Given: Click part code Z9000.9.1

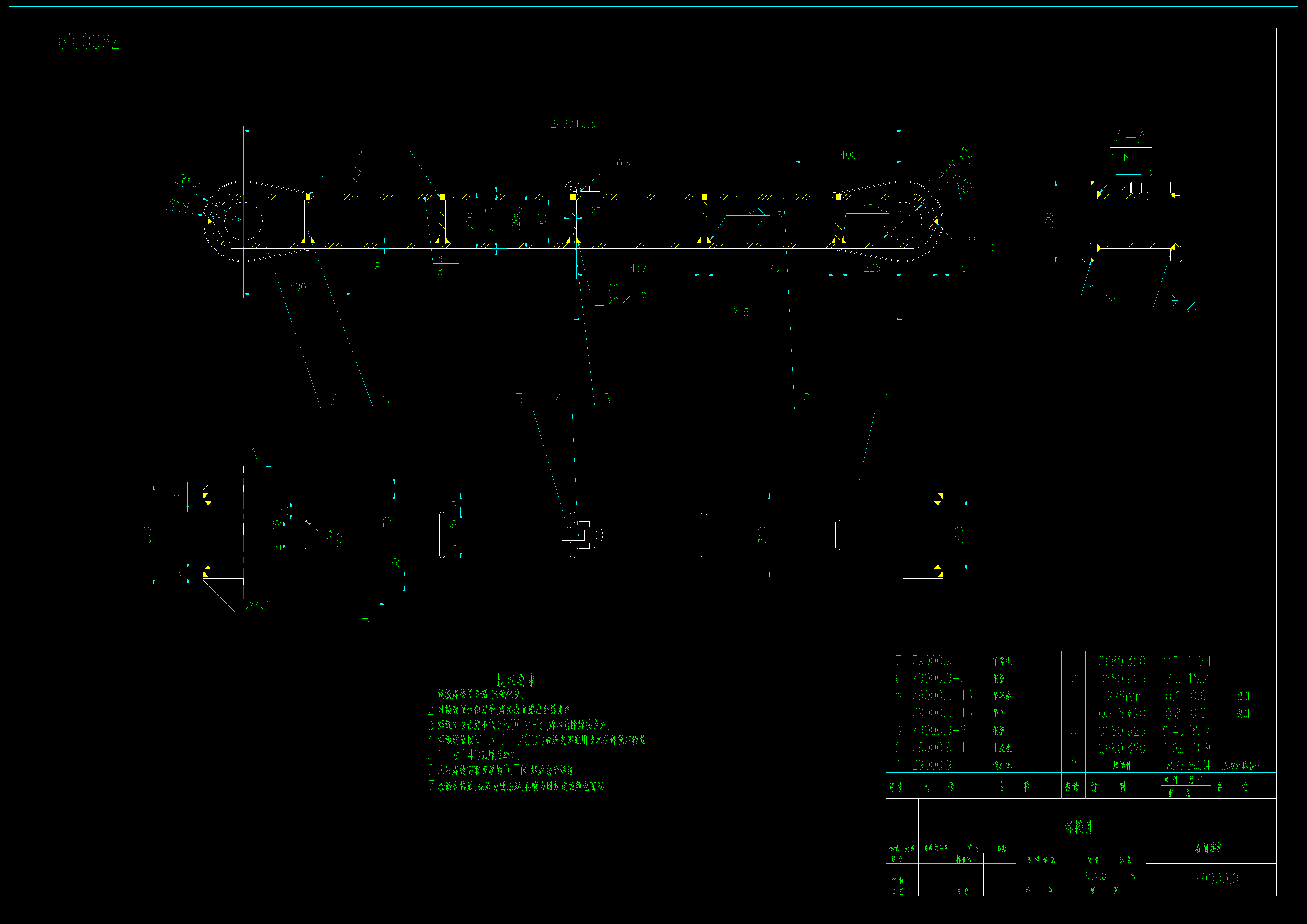Looking at the screenshot, I should [x=936, y=765].
